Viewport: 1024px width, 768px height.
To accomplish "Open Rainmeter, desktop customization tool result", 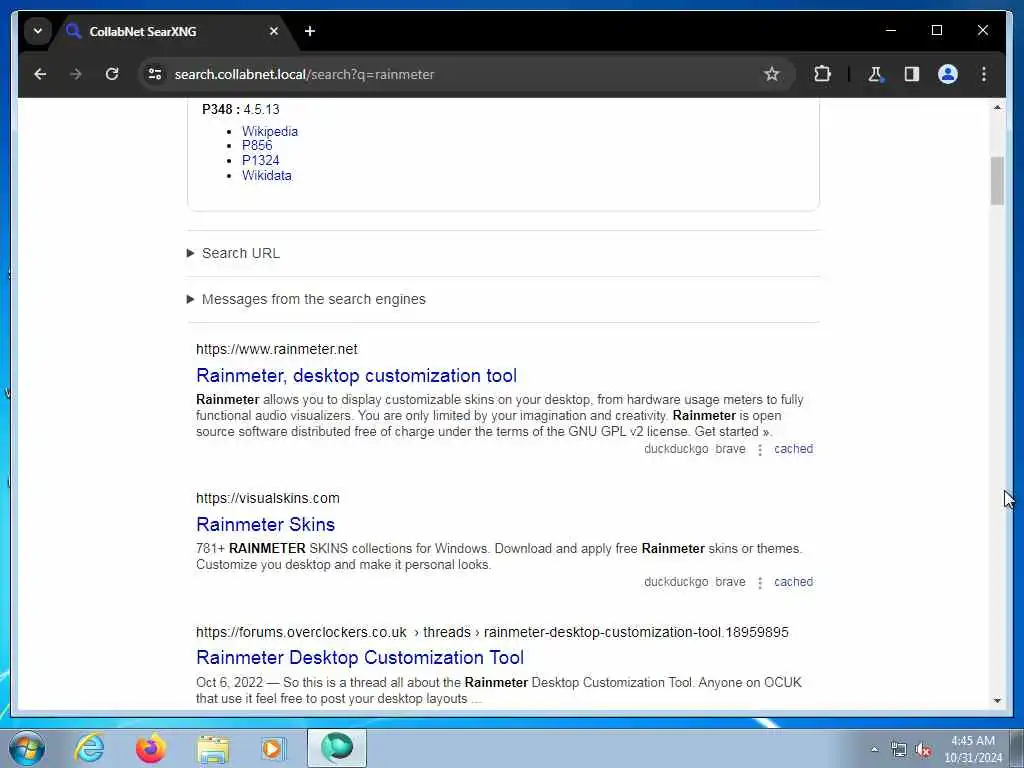I will [357, 376].
